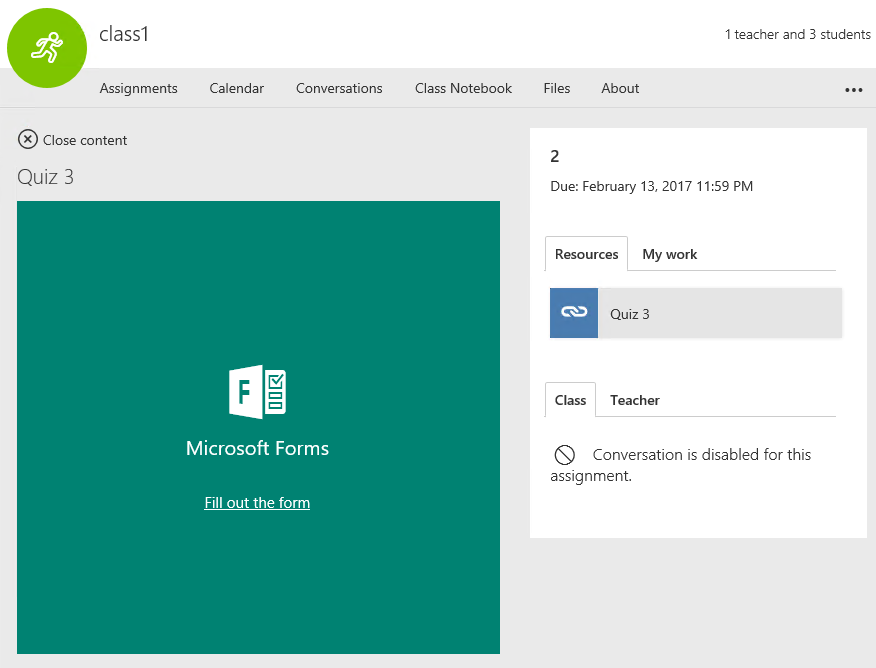Click the assignment title "2"
Viewport: 876px width, 668px height.
554,156
